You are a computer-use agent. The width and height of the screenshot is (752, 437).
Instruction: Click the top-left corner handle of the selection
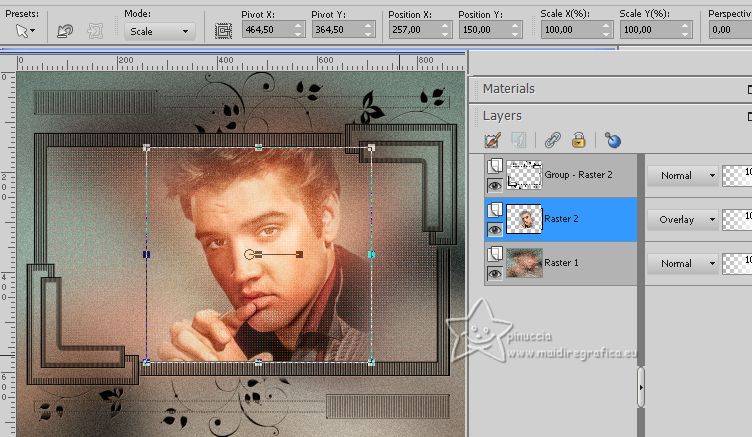pyautogui.click(x=147, y=148)
